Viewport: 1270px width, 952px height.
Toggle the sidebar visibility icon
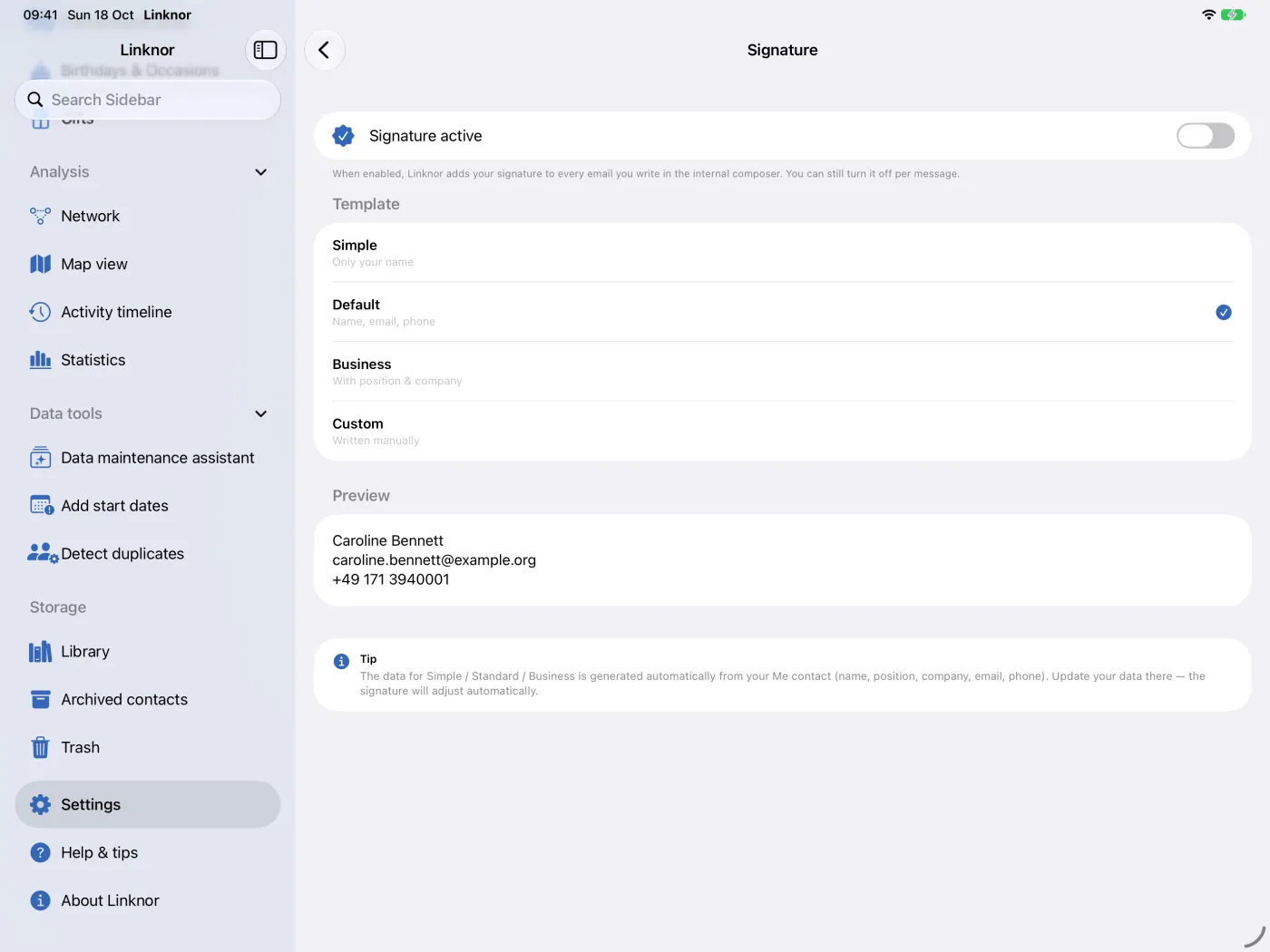(x=265, y=50)
